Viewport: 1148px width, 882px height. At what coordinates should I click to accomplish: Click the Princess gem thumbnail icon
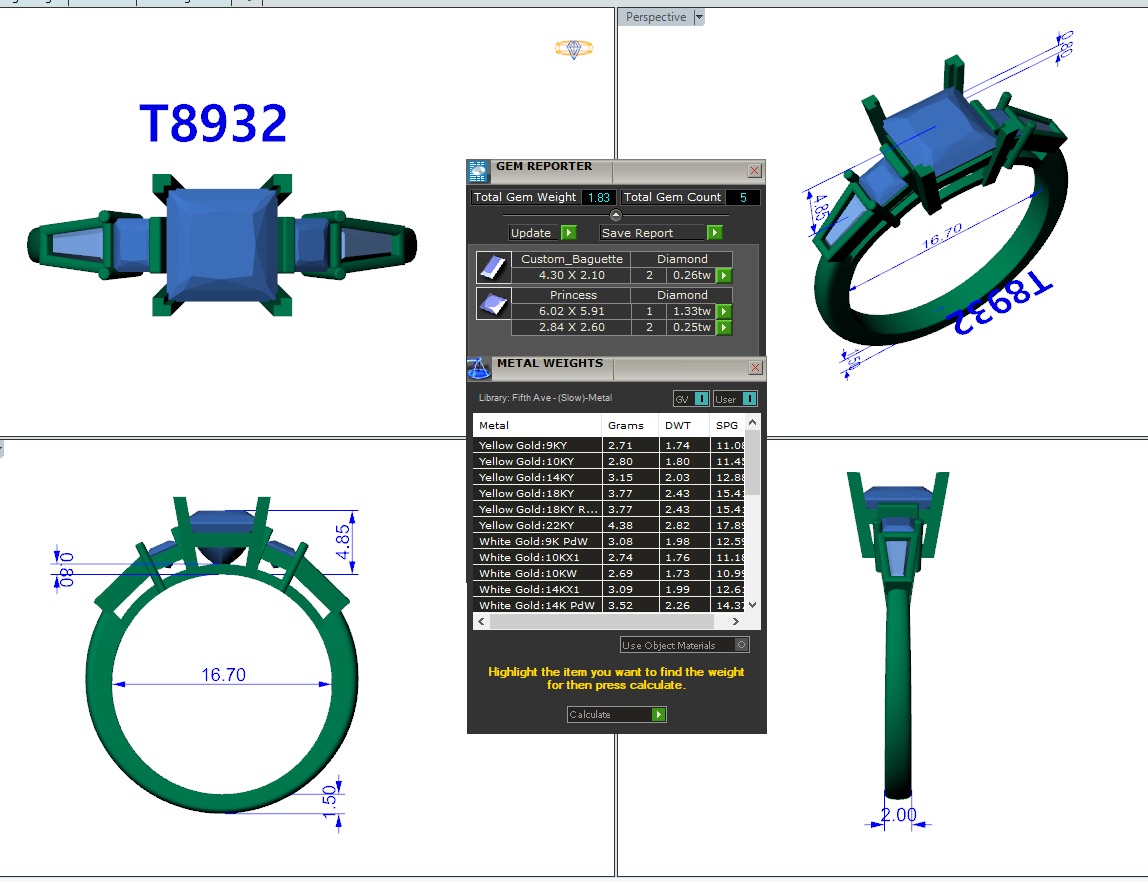(493, 303)
